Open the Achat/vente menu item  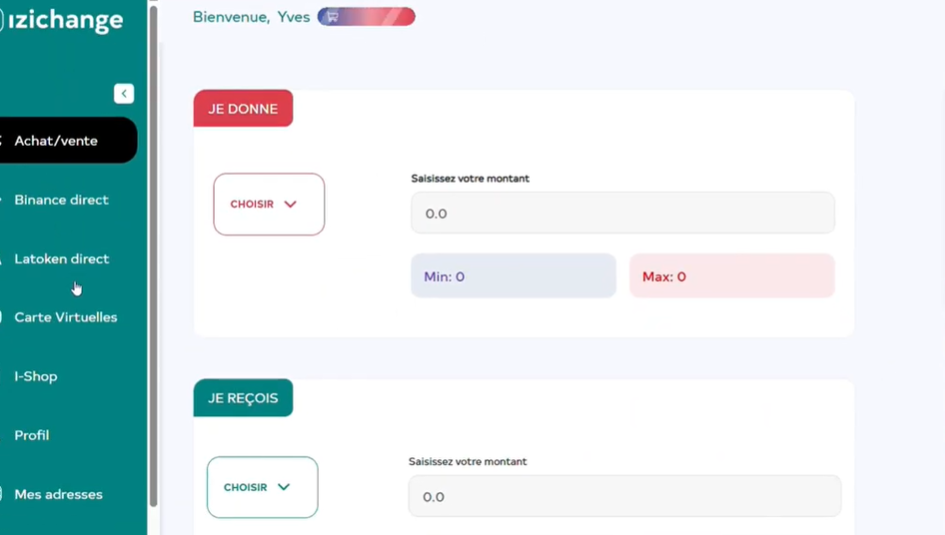(56, 141)
